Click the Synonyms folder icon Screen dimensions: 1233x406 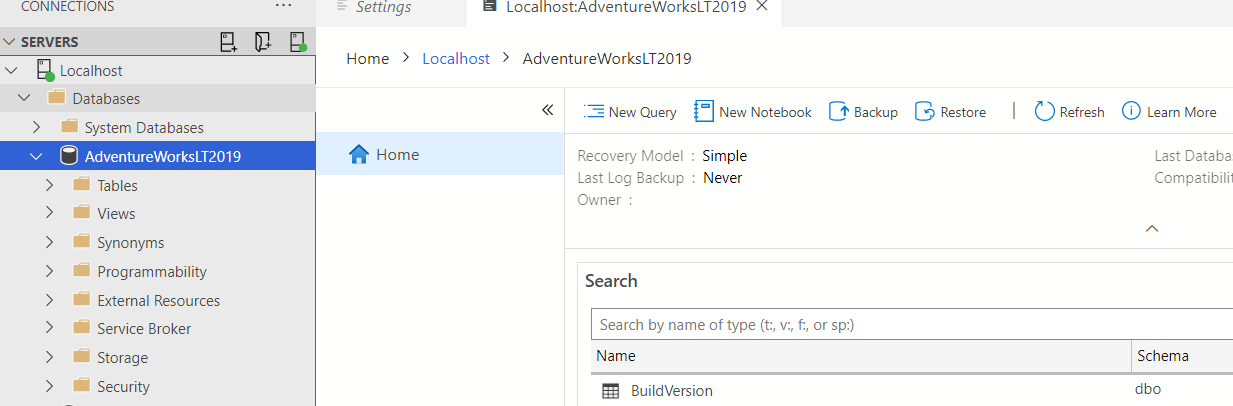[82, 242]
